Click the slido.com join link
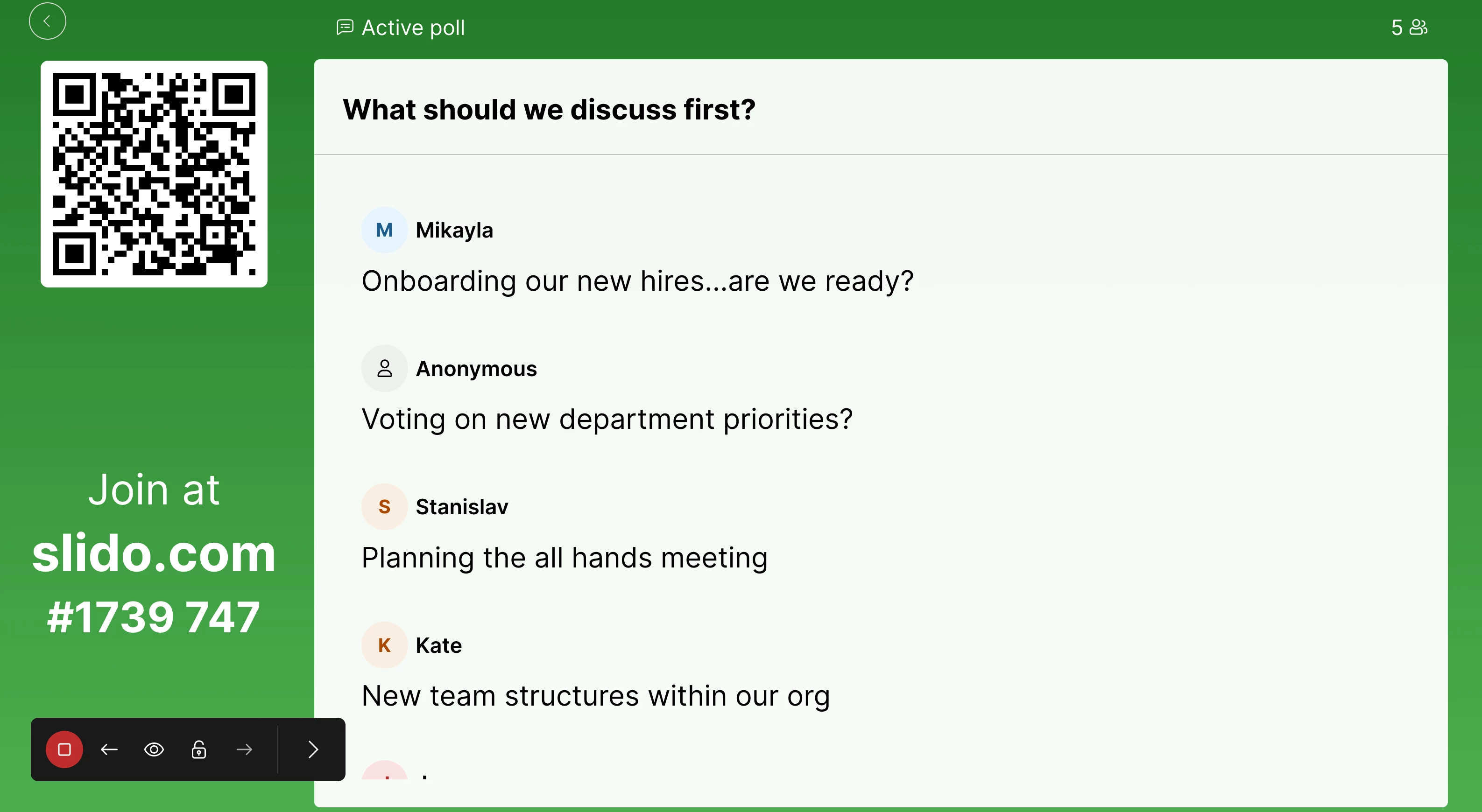 [154, 553]
